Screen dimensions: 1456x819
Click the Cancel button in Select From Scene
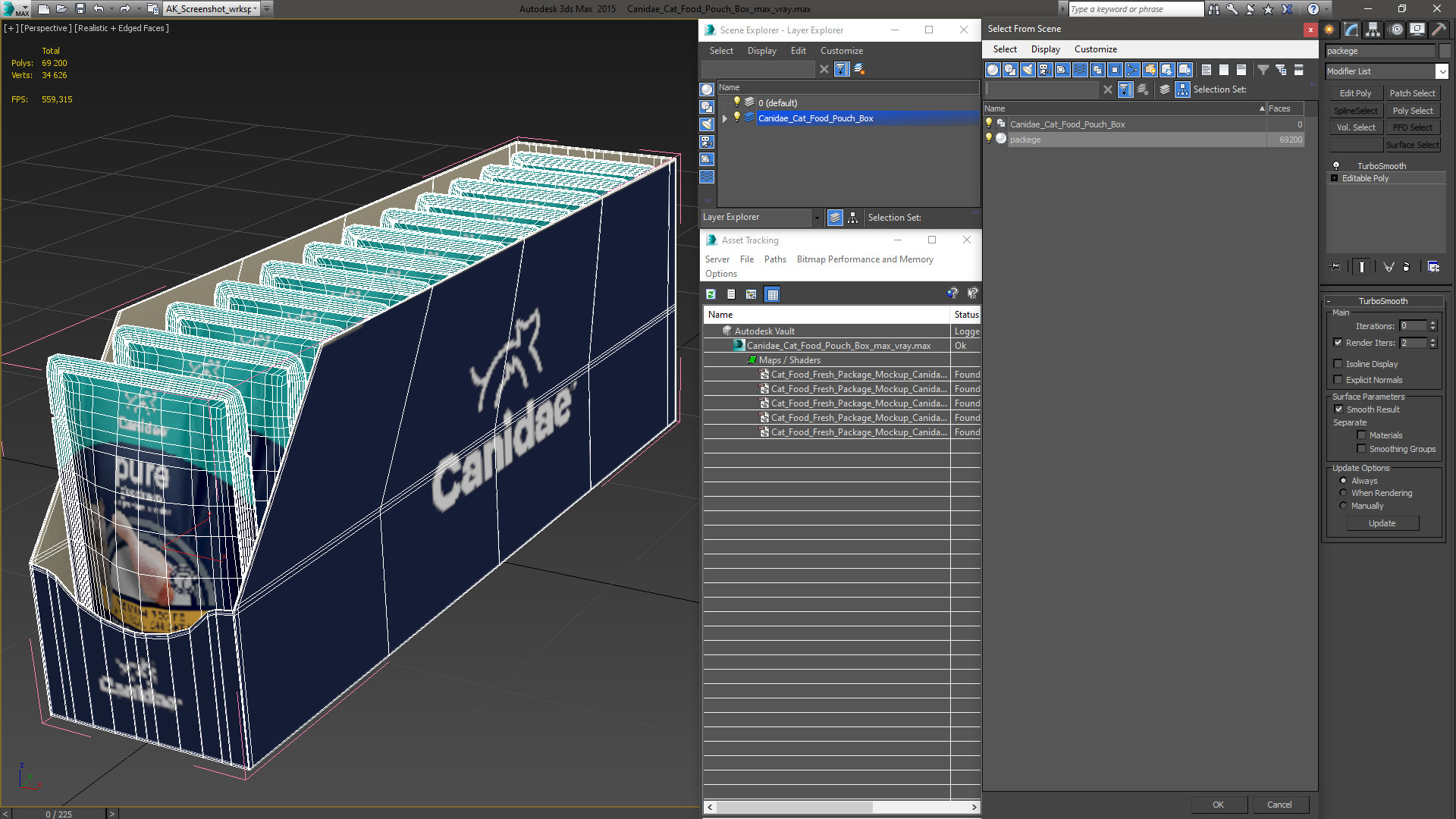pyautogui.click(x=1279, y=805)
